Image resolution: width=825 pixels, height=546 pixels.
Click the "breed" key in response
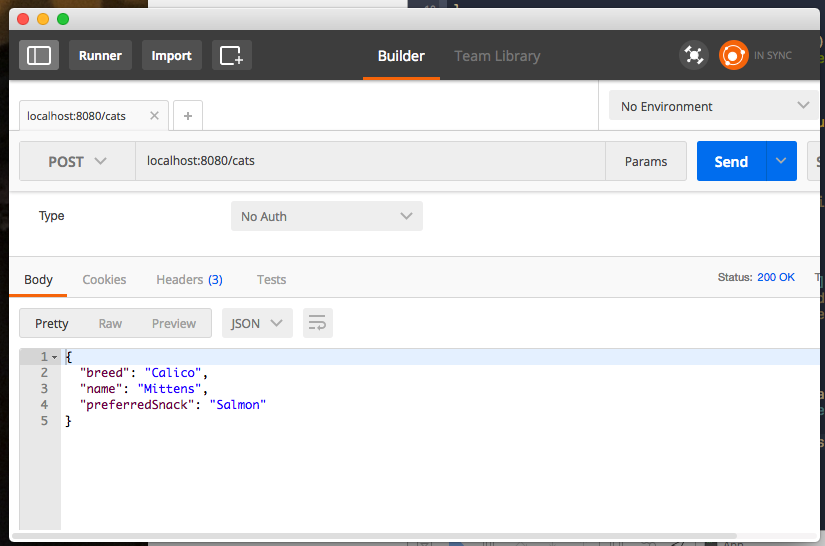tap(104, 373)
